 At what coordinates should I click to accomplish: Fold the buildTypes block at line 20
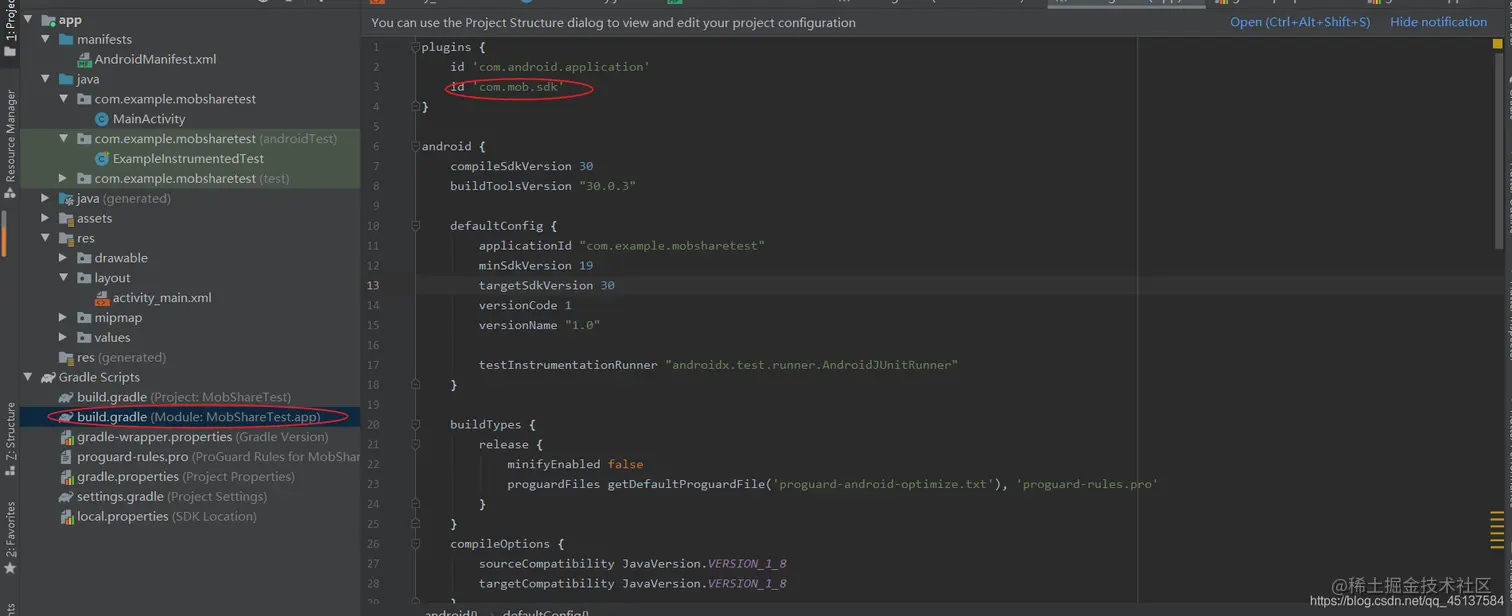pos(416,425)
